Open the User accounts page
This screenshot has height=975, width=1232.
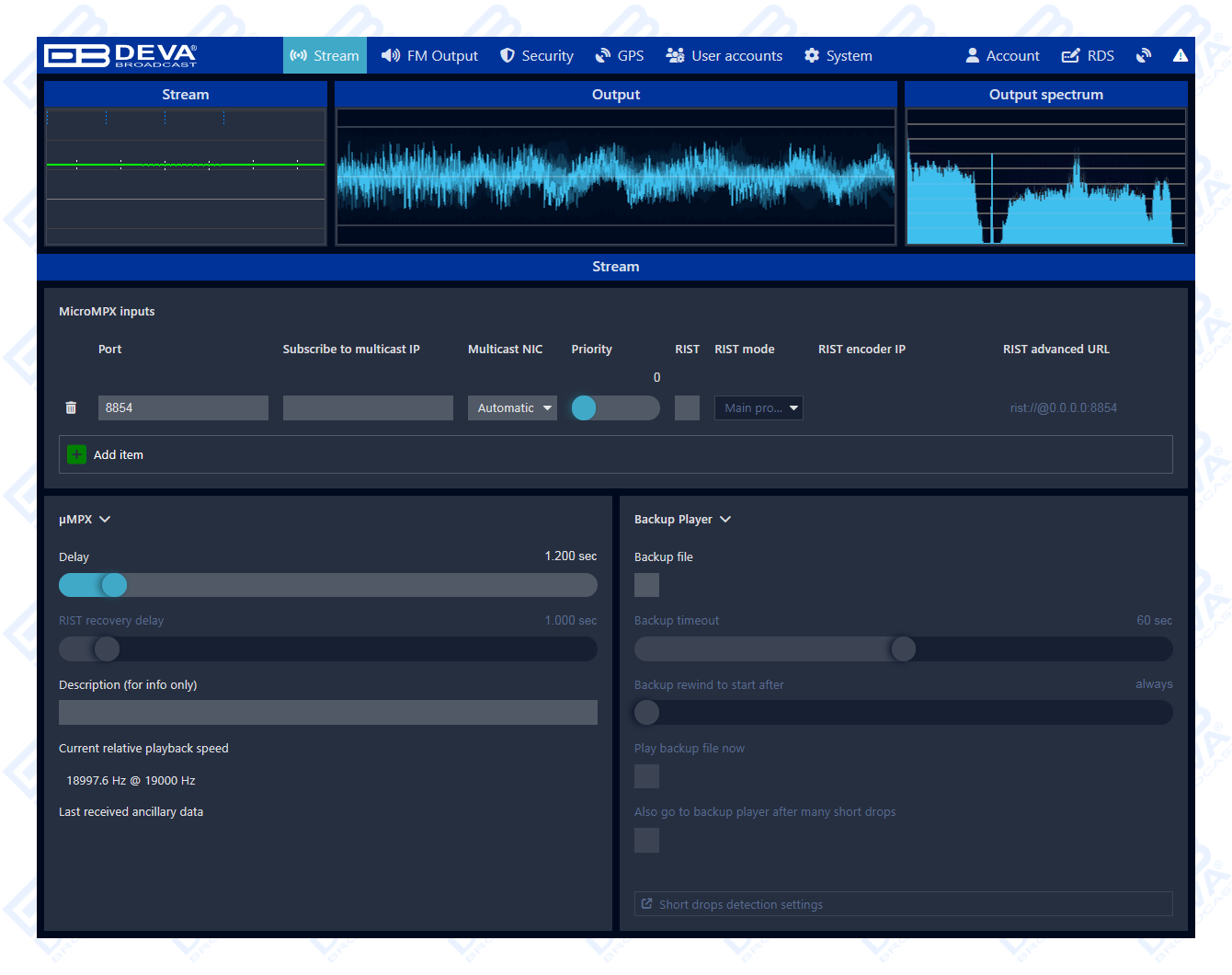(724, 56)
